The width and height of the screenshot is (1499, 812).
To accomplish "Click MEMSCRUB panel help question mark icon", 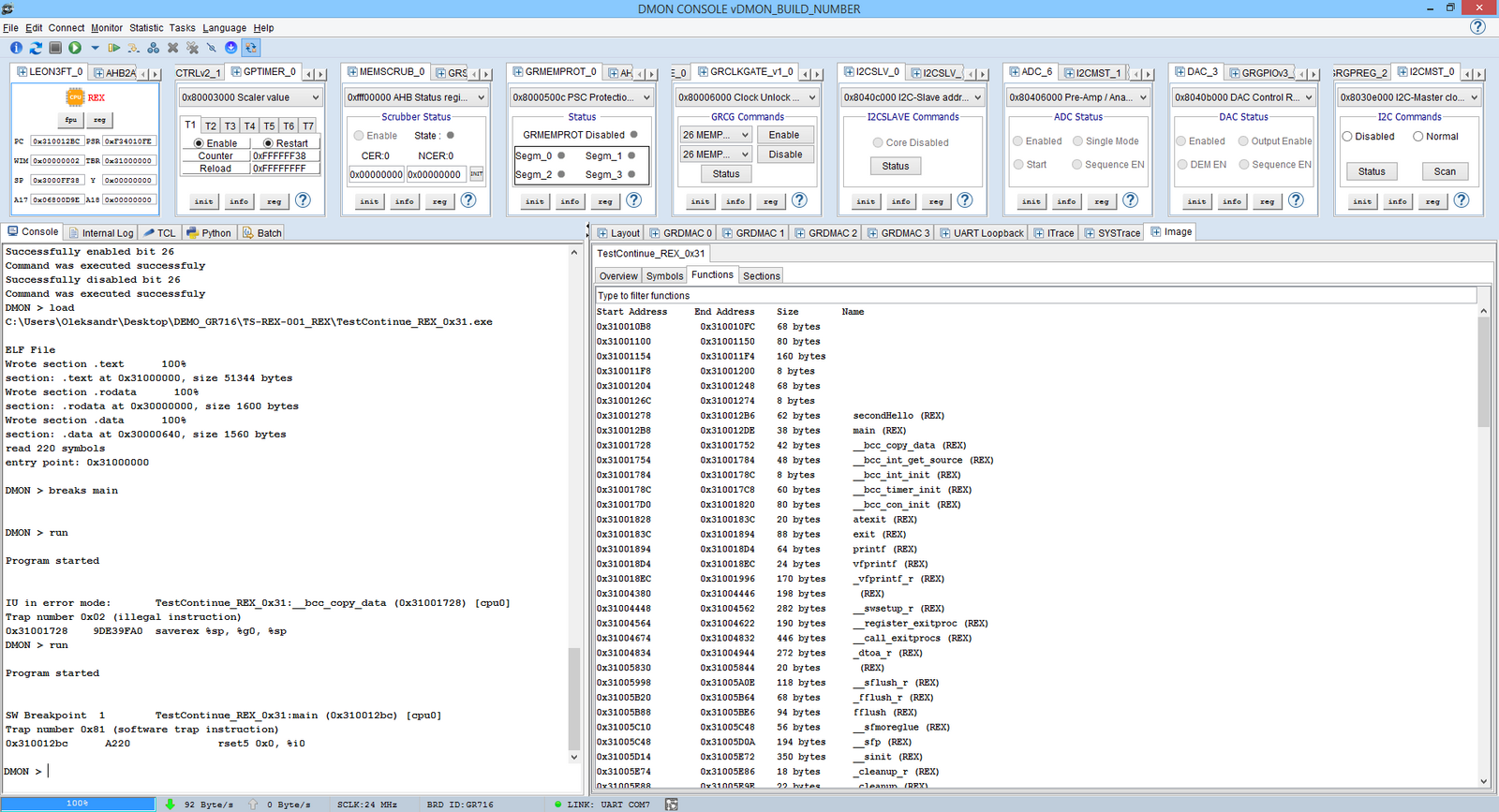I will [468, 200].
